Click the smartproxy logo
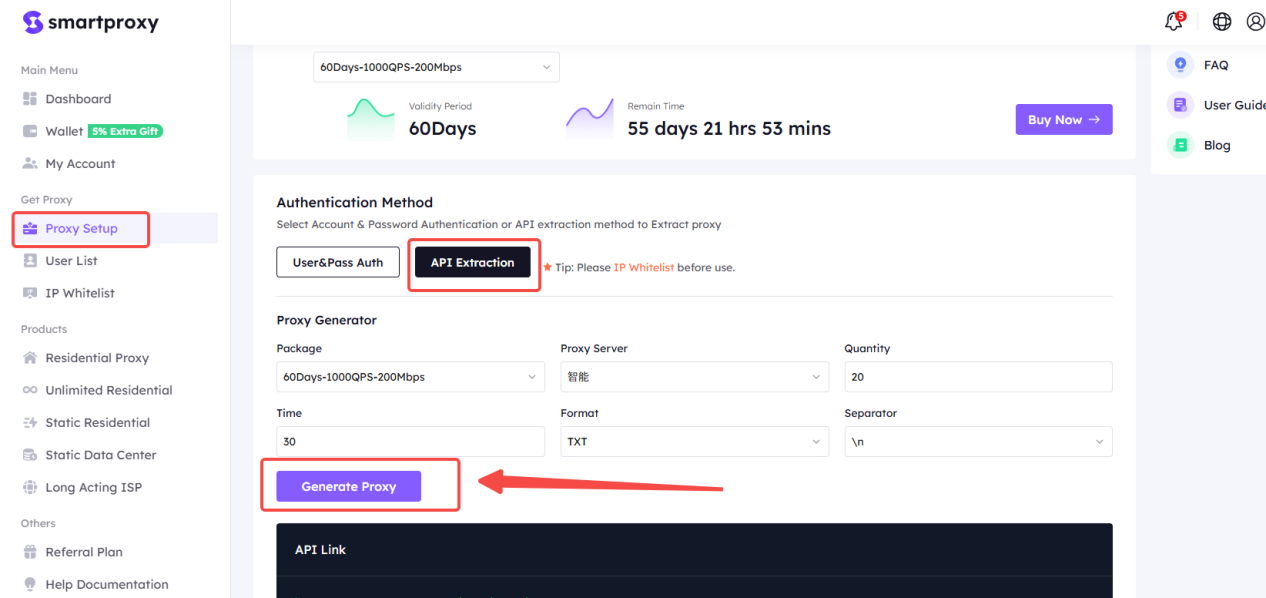Screen dimensions: 1266x598 pyautogui.click(x=90, y=22)
